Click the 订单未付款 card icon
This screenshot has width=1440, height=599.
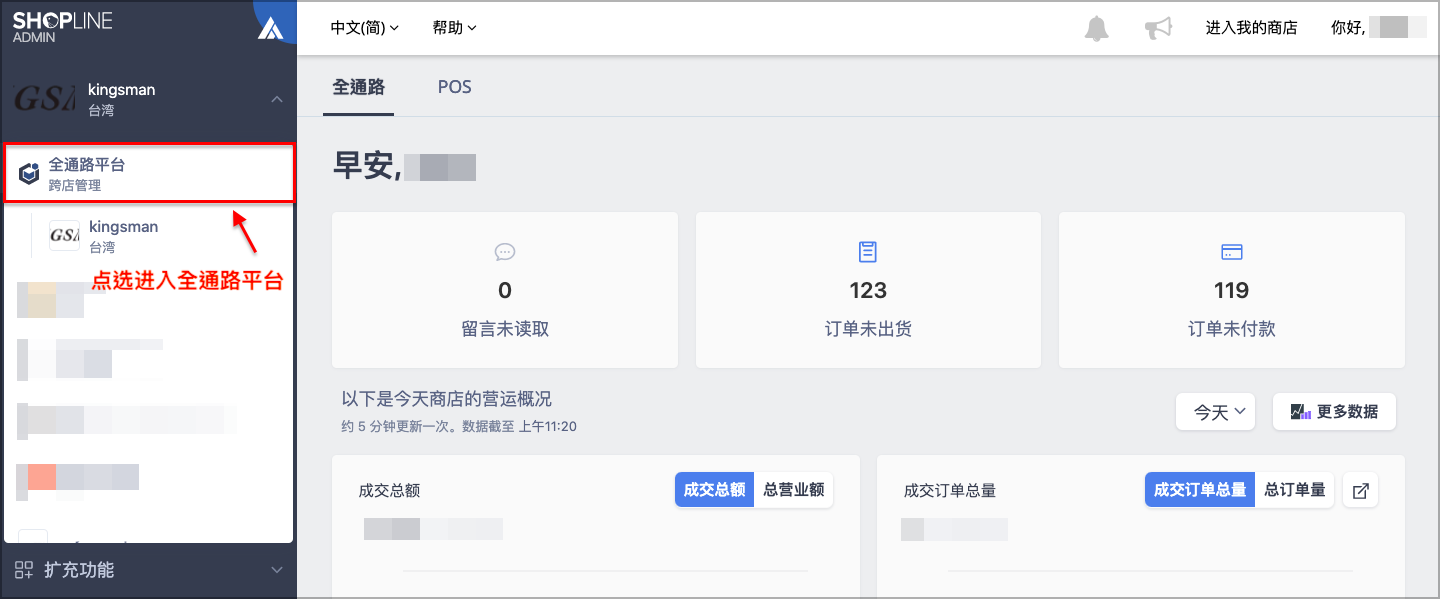pos(1231,252)
